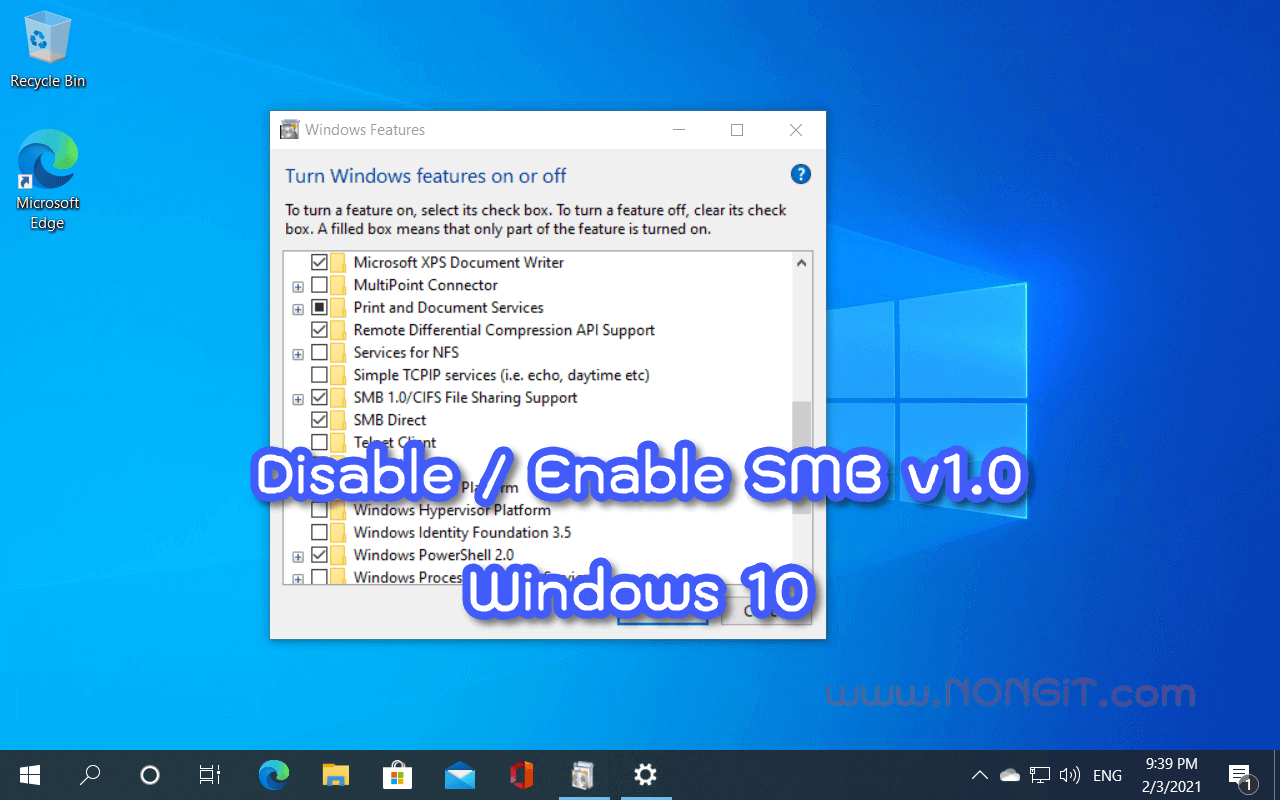This screenshot has height=800, width=1280.
Task: Open Cortana circle in taskbar
Action: pos(150,775)
